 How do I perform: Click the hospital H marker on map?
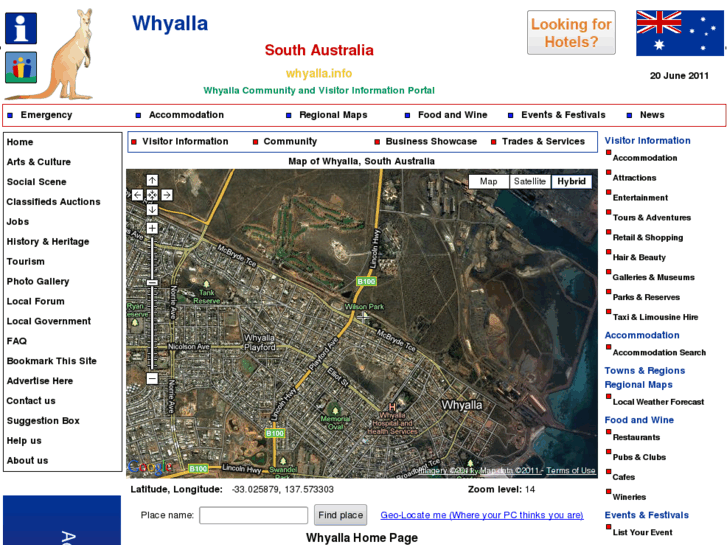(392, 407)
